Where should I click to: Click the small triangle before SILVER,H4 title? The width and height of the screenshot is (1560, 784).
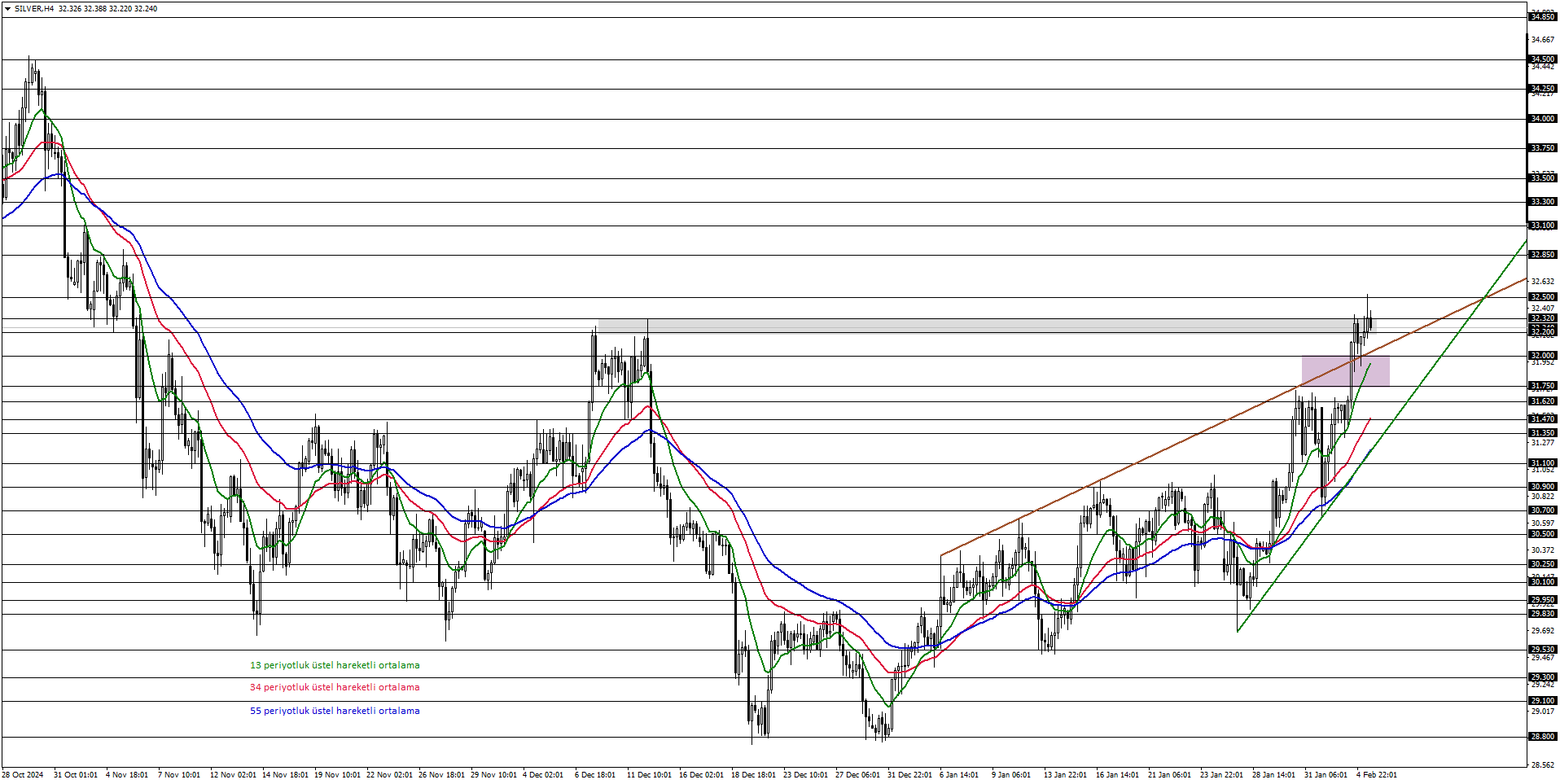pyautogui.click(x=8, y=9)
